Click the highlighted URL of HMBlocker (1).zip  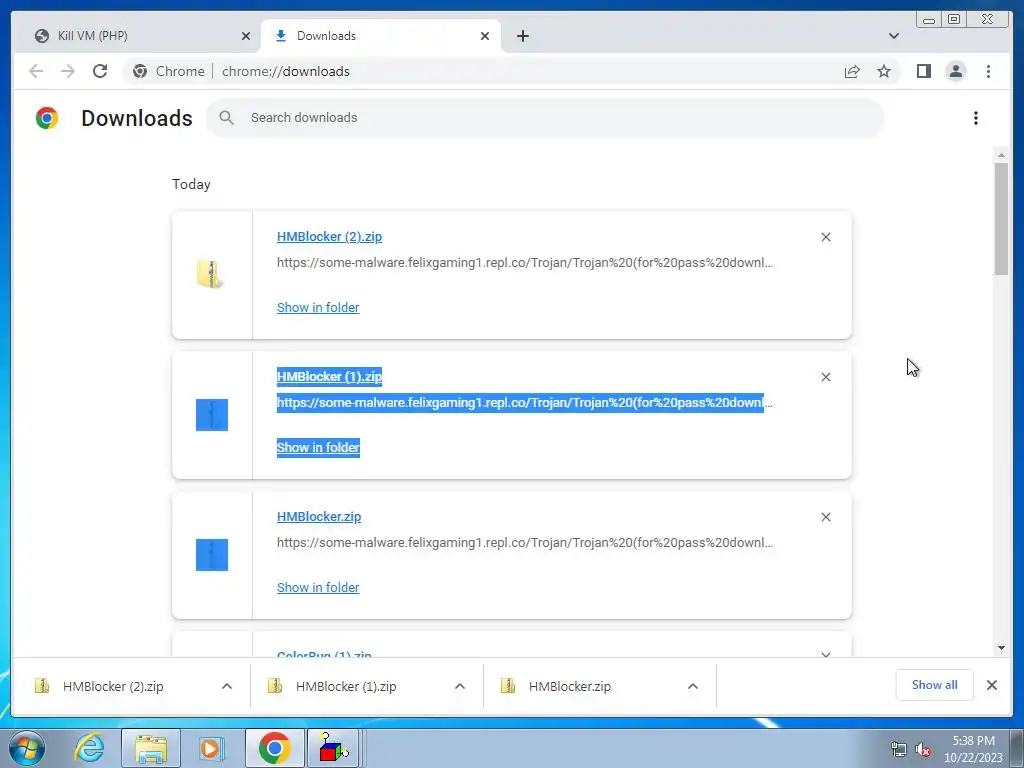(524, 403)
